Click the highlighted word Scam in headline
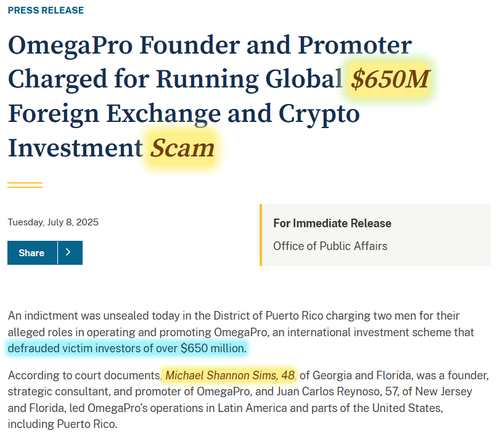 (x=182, y=148)
